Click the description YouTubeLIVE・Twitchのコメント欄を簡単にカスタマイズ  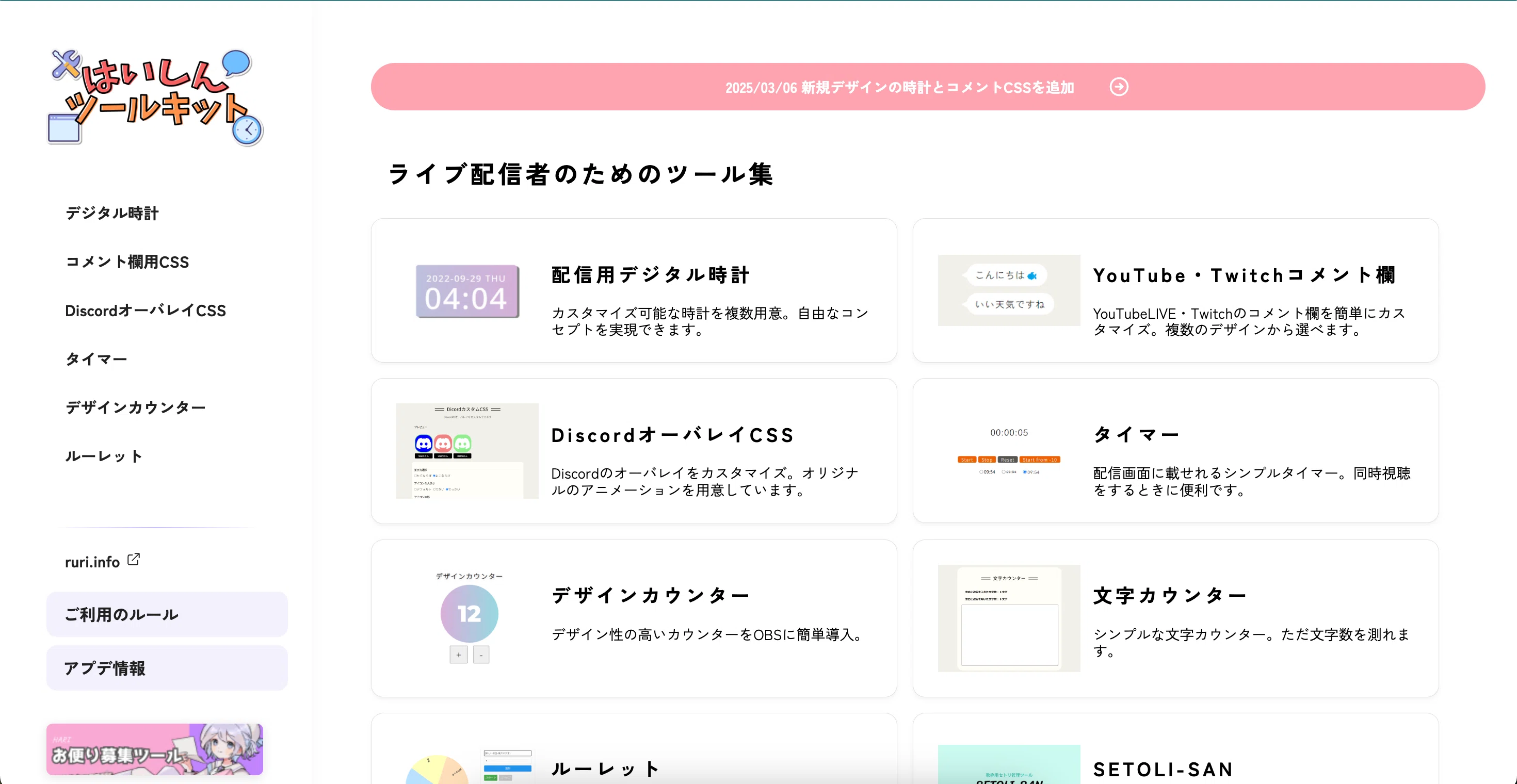pyautogui.click(x=1250, y=321)
